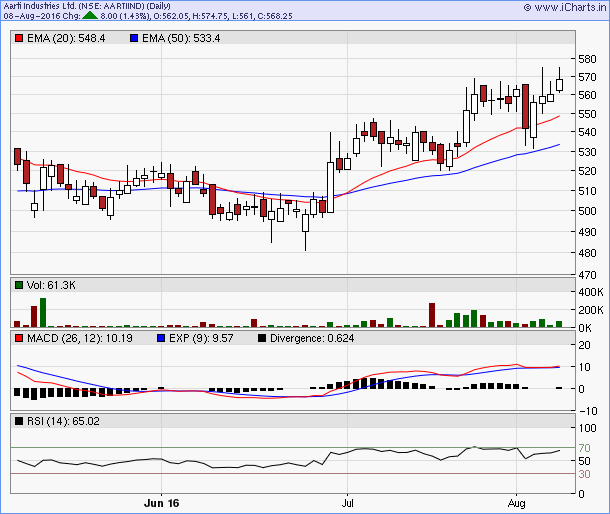The width and height of the screenshot is (610, 514).
Task: Click the red 30 RSI oversold label
Action: point(584,474)
